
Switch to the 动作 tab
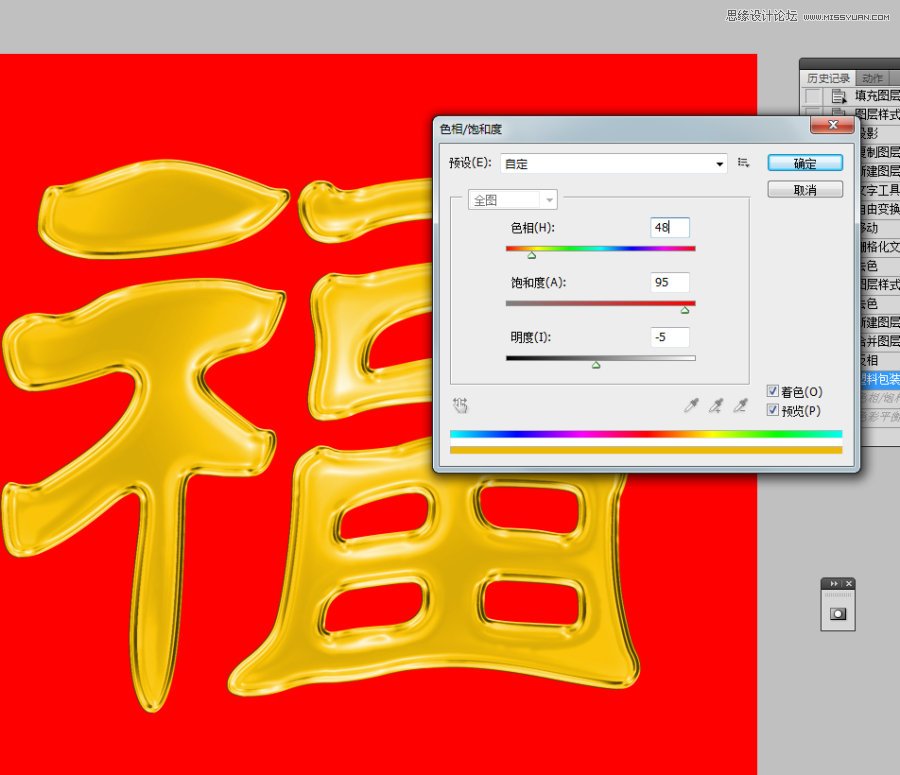872,77
